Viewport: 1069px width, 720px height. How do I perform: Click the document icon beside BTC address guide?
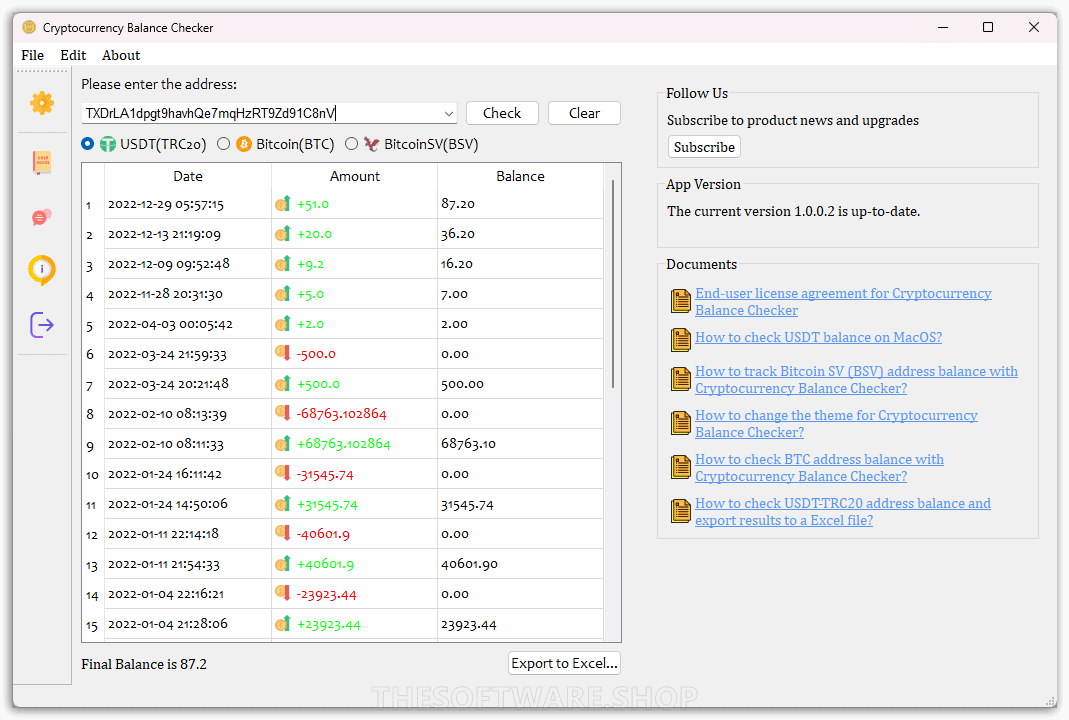680,467
